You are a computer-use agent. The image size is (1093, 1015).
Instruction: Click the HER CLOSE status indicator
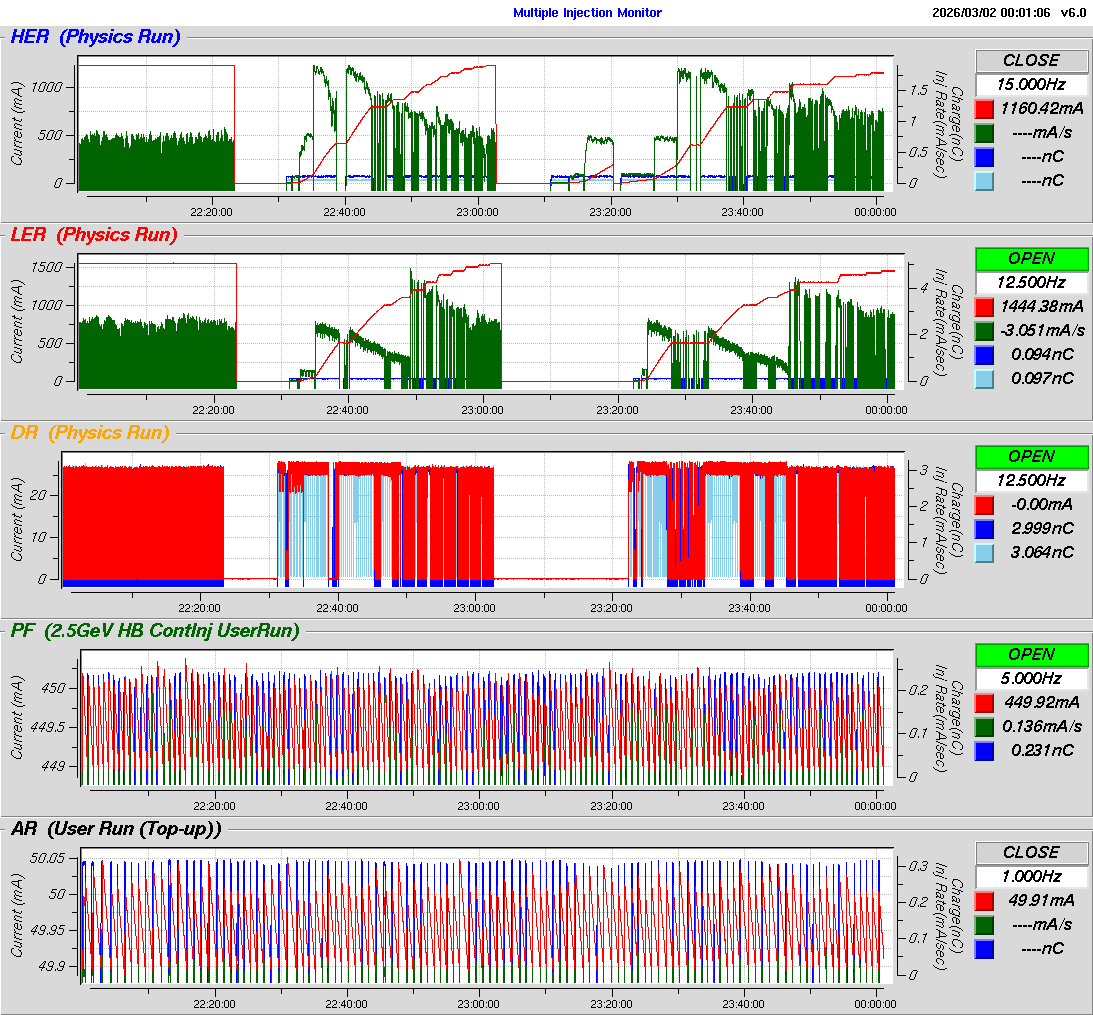coord(1031,60)
